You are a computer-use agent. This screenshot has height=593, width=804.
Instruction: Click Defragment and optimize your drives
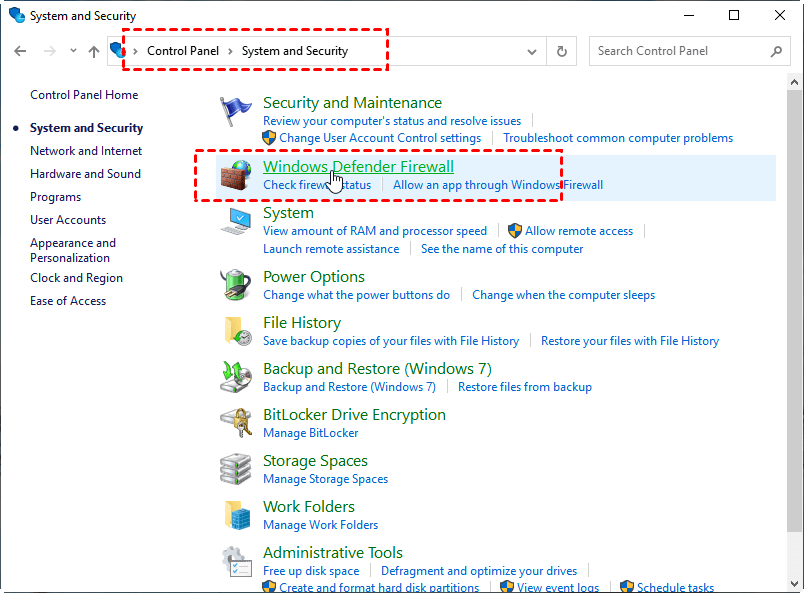click(x=479, y=571)
